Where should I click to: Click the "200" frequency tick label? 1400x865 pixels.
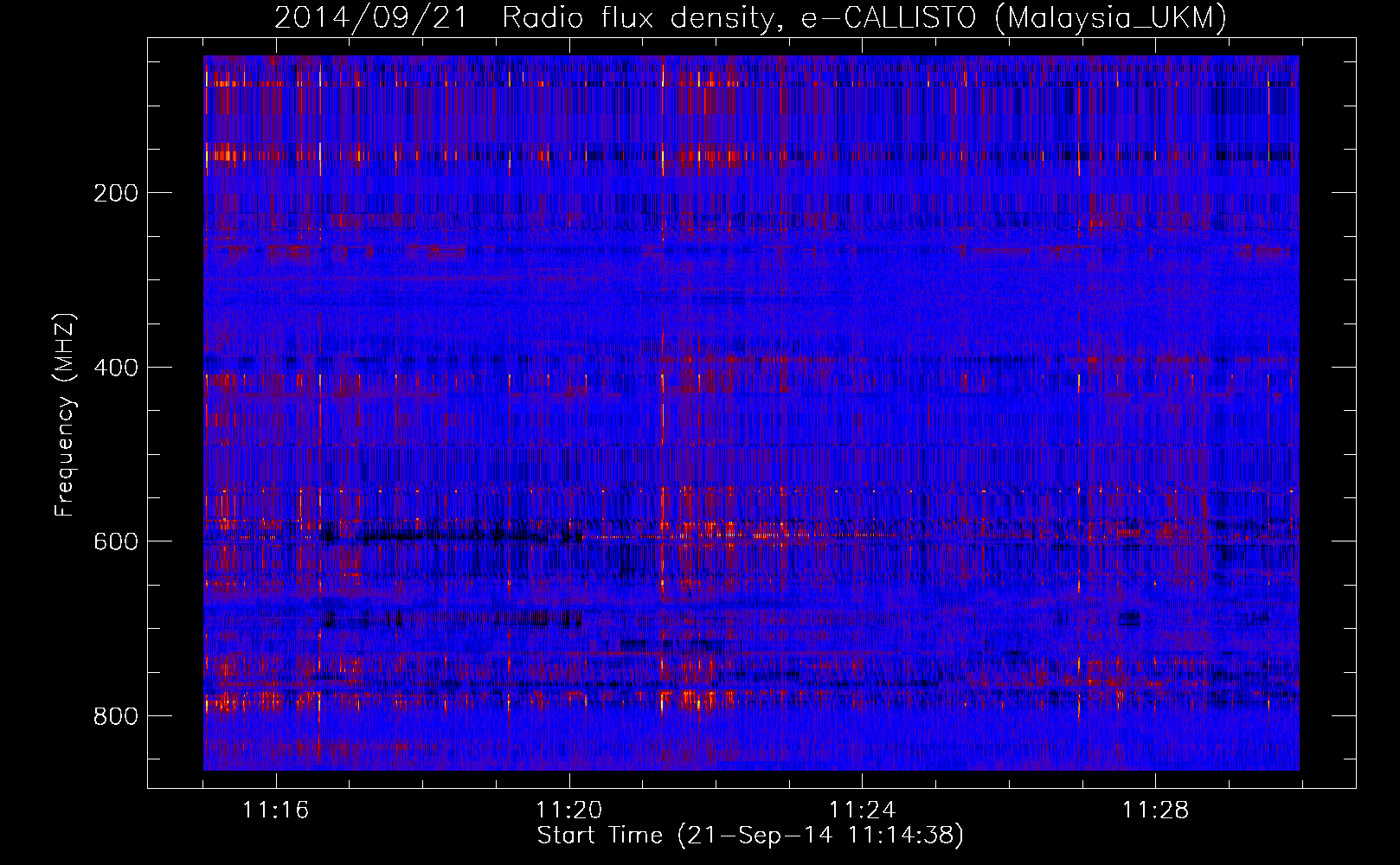click(x=115, y=192)
